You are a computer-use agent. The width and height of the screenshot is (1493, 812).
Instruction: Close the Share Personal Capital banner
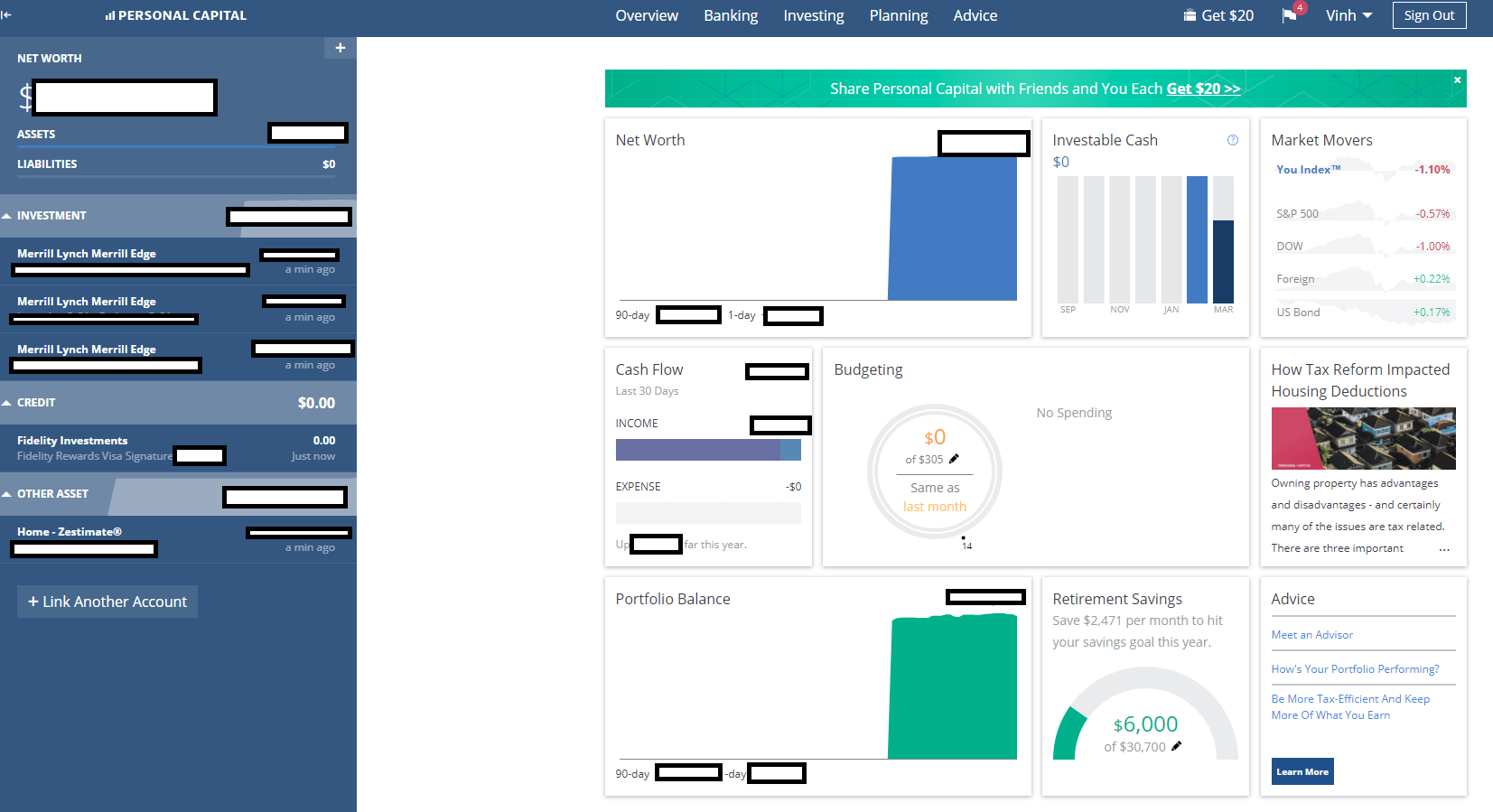1457,80
